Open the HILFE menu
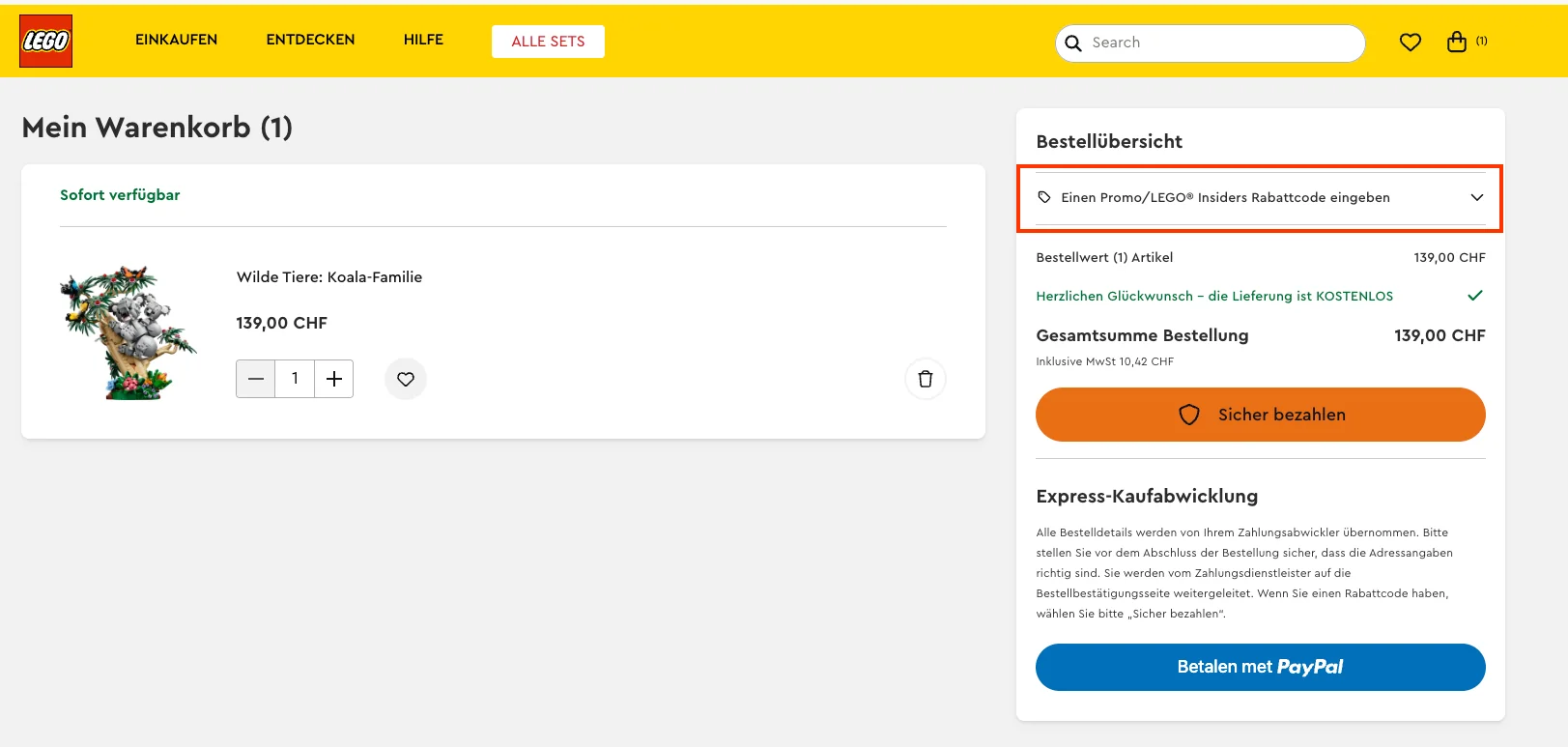The height and width of the screenshot is (747, 1568). pyautogui.click(x=423, y=40)
